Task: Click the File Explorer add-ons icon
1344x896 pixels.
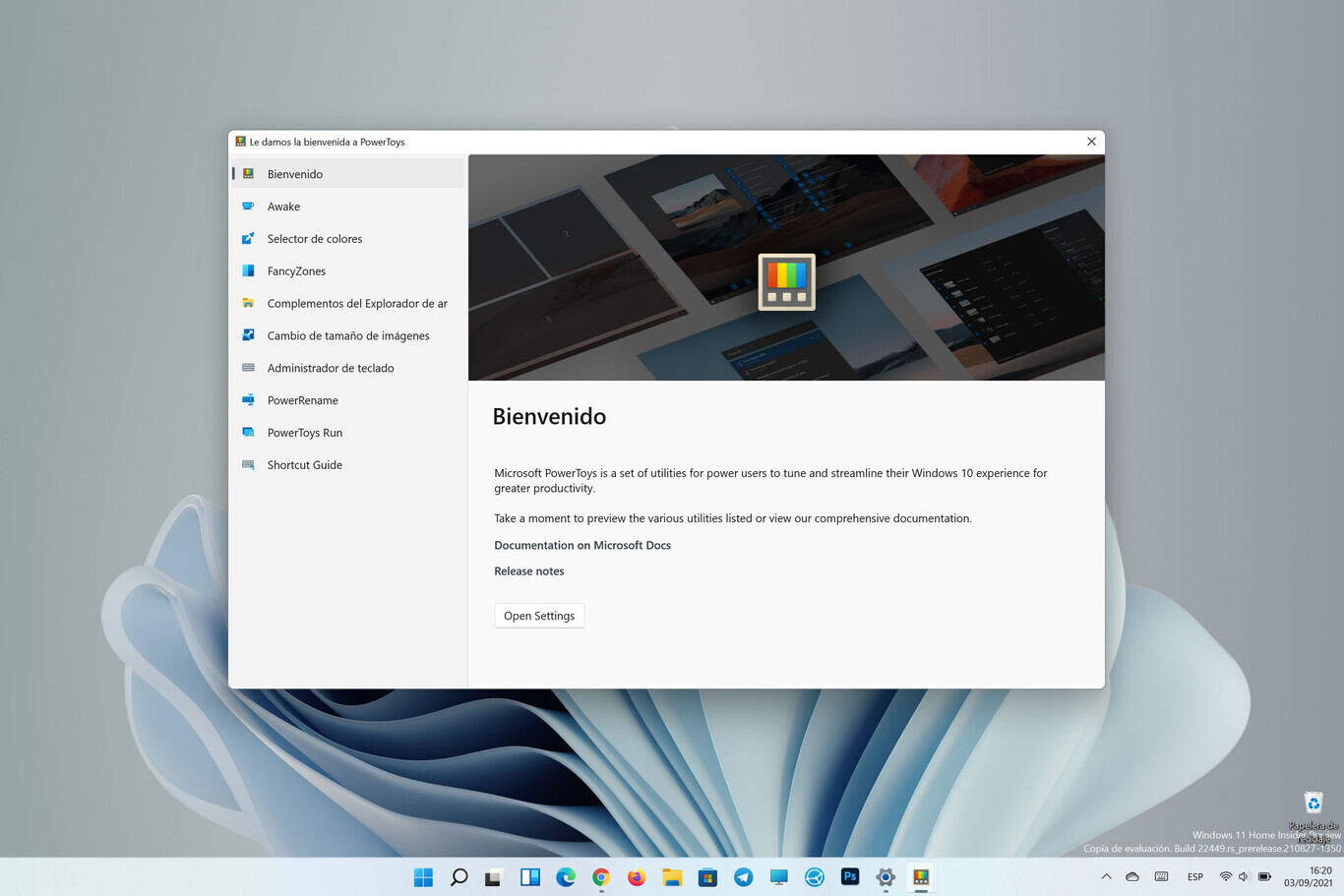Action: tap(248, 304)
